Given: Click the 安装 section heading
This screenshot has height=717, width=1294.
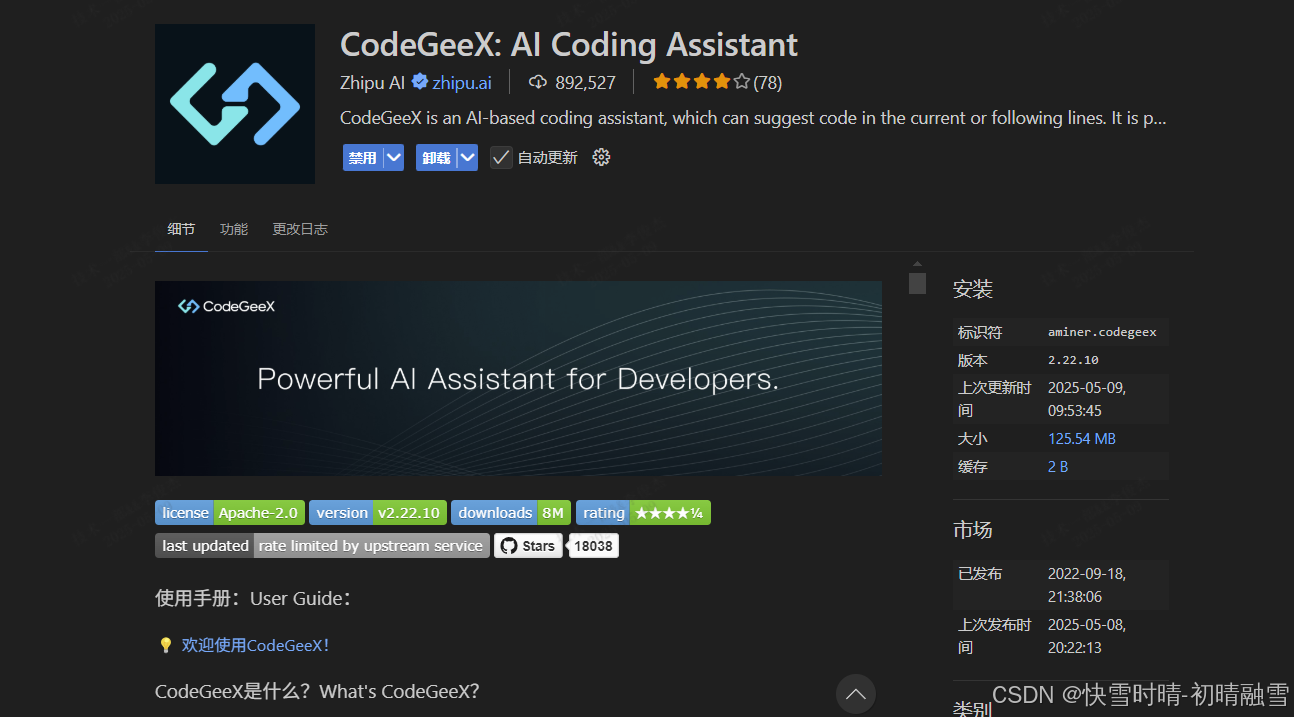Looking at the screenshot, I should tap(973, 289).
